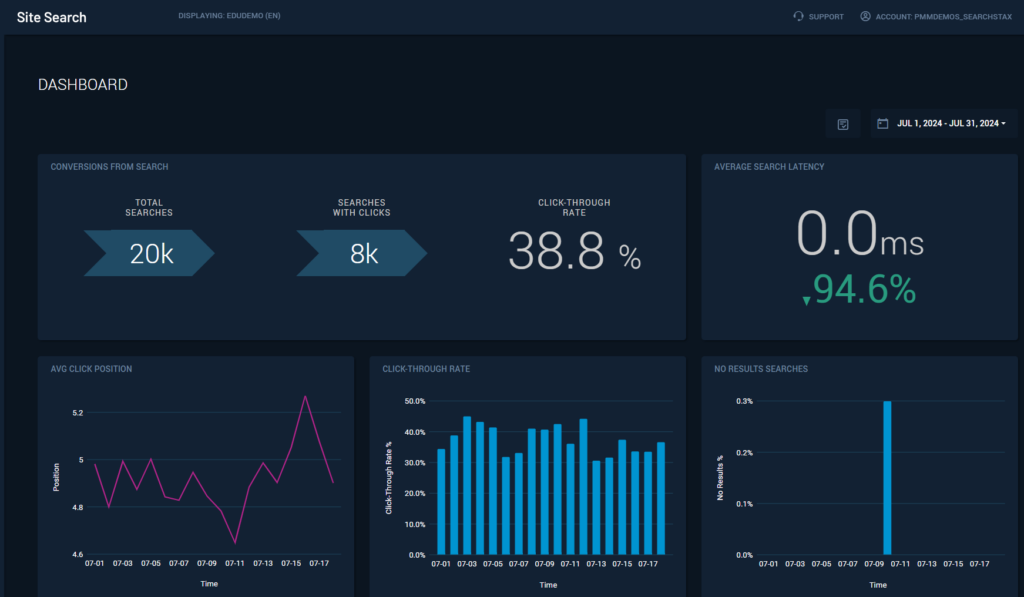This screenshot has height=597, width=1024.
Task: Click the Support headset icon
Action: 798,16
